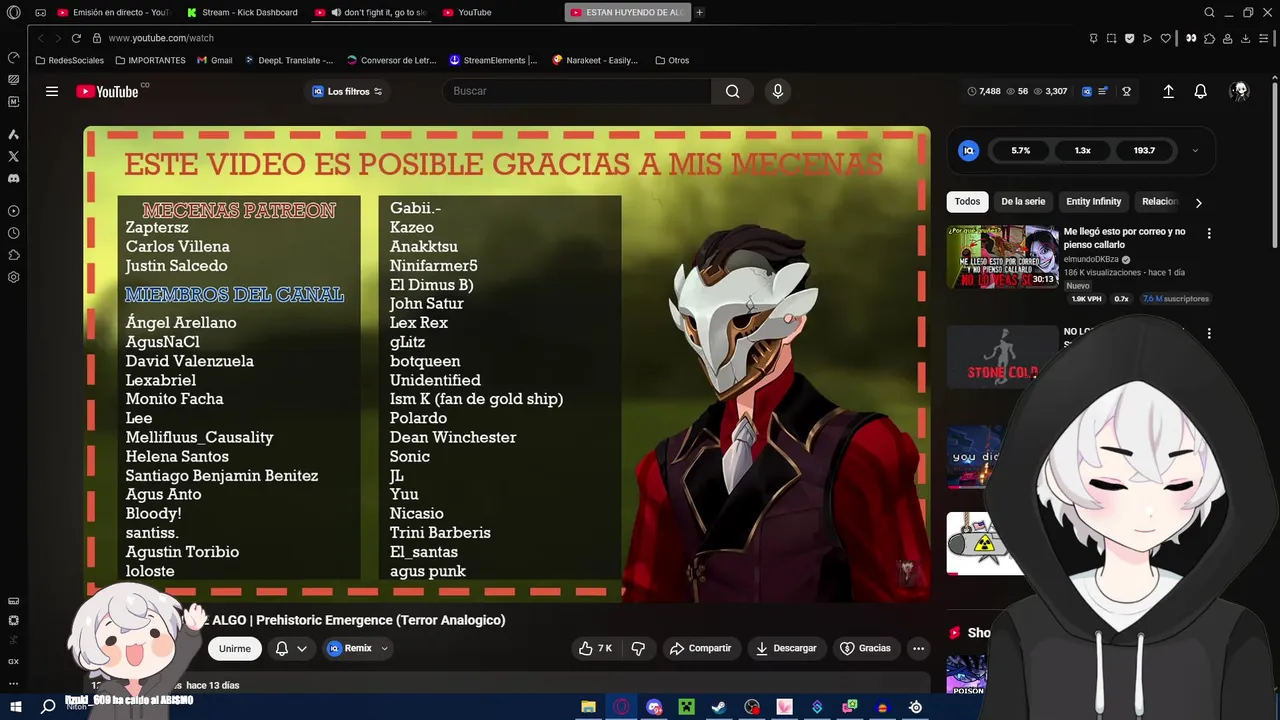Select the 'De la serie' chip
Viewport: 1280px width, 720px height.
tap(1023, 201)
